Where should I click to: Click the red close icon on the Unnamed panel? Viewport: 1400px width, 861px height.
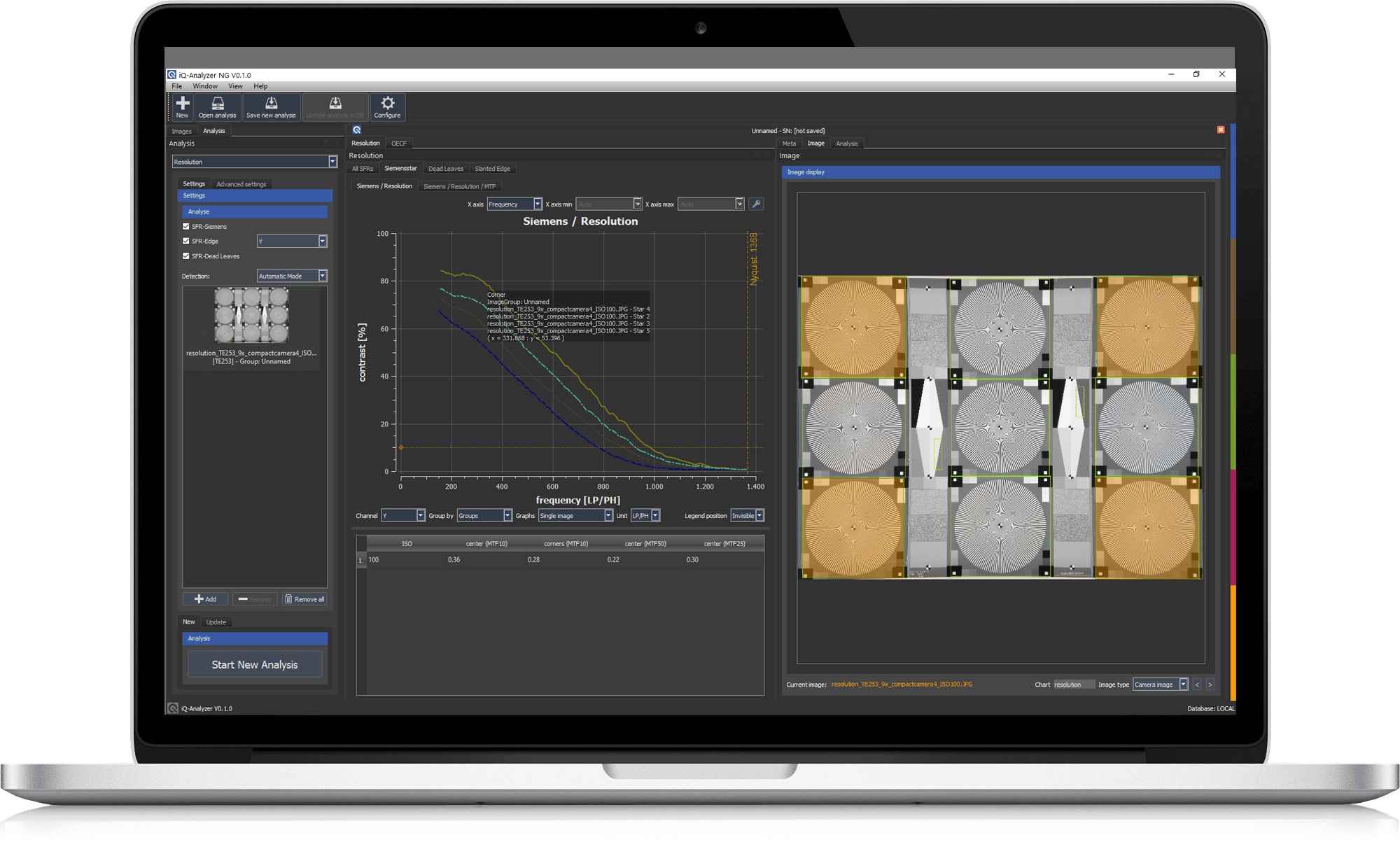[1221, 130]
